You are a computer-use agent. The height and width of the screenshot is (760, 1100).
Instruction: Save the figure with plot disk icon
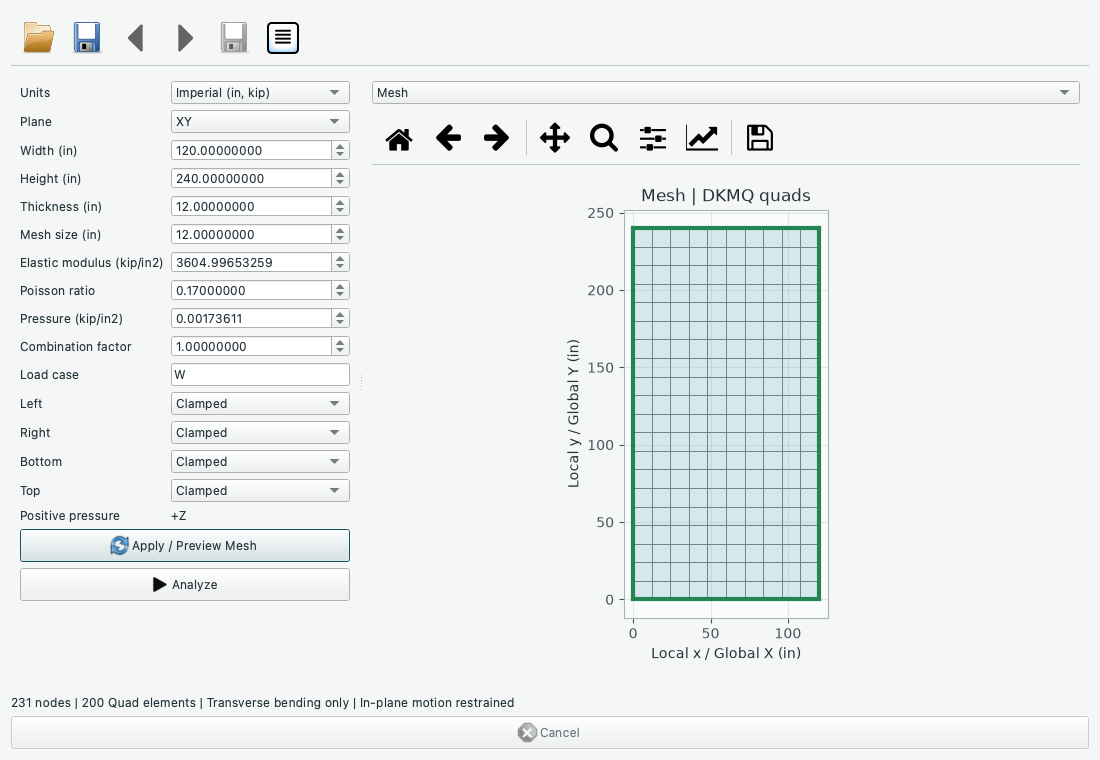click(x=760, y=138)
